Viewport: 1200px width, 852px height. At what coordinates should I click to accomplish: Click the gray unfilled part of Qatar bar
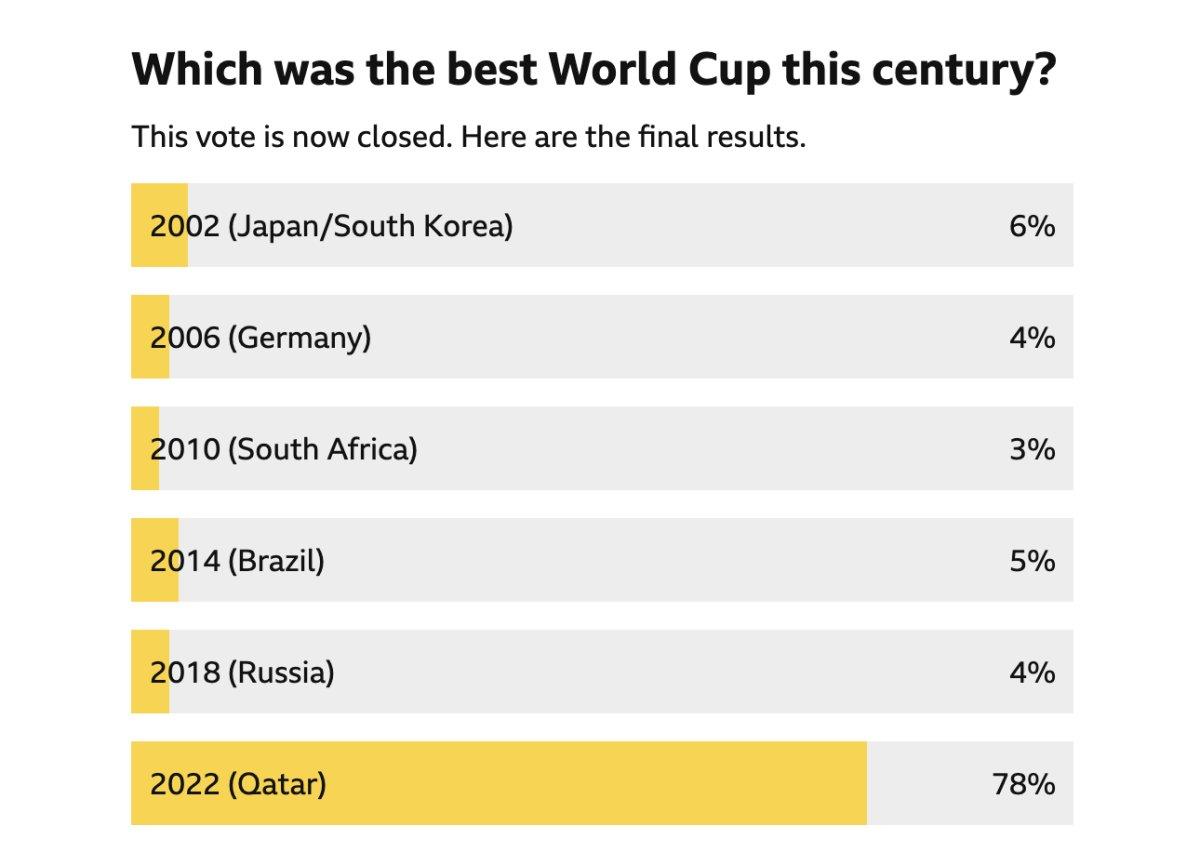click(x=930, y=784)
